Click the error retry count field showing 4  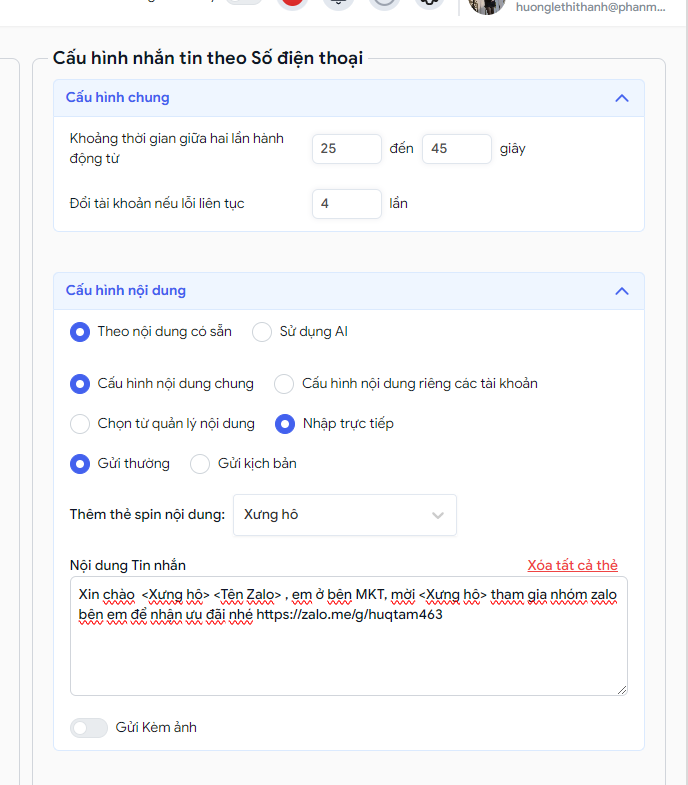click(347, 204)
